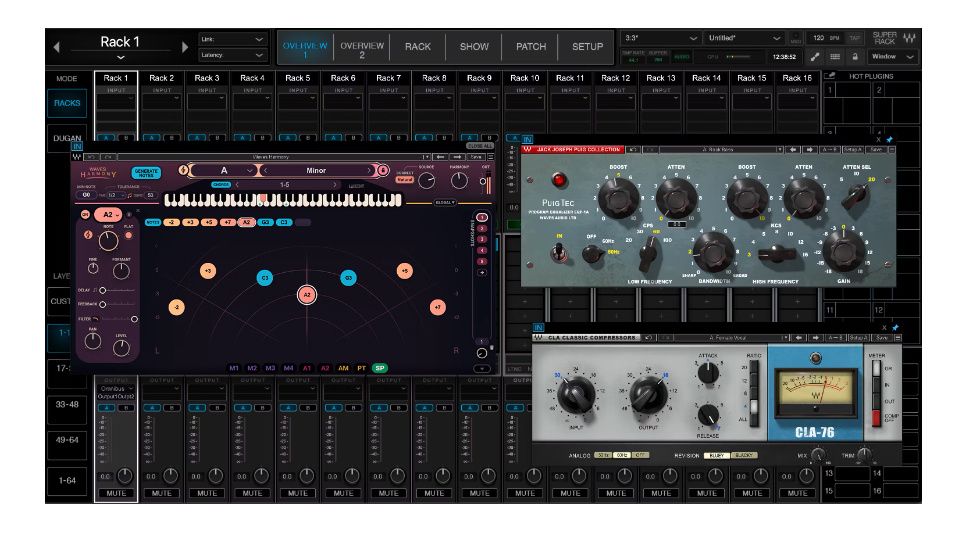Select the SP mode at Harmony bottom
This screenshot has height=533, width=967.
[x=380, y=368]
